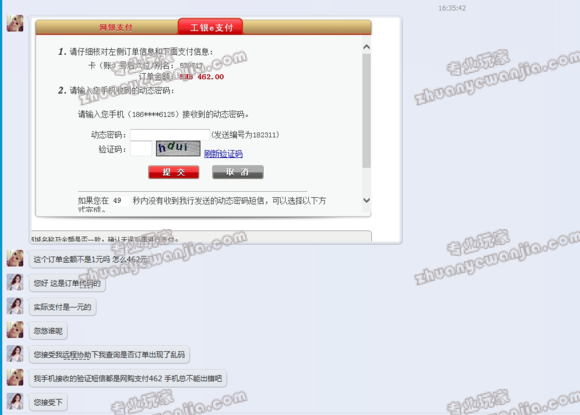
Task: Click the message 我手机接收的验证短信都是网购支付462
Action: tap(128, 378)
